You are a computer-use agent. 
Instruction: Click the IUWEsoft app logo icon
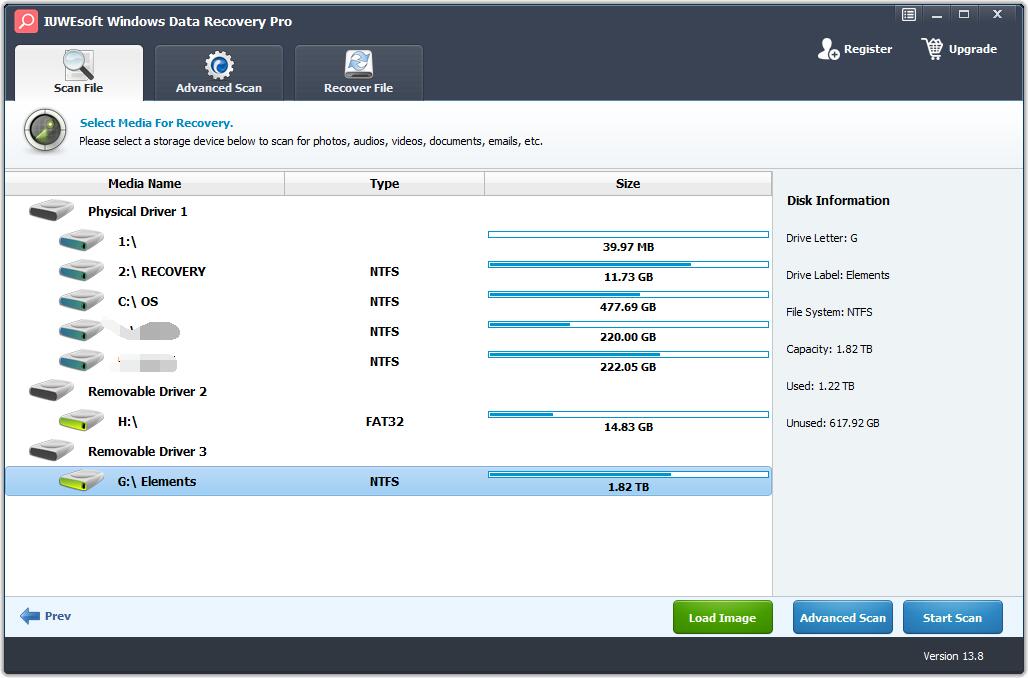(26, 21)
